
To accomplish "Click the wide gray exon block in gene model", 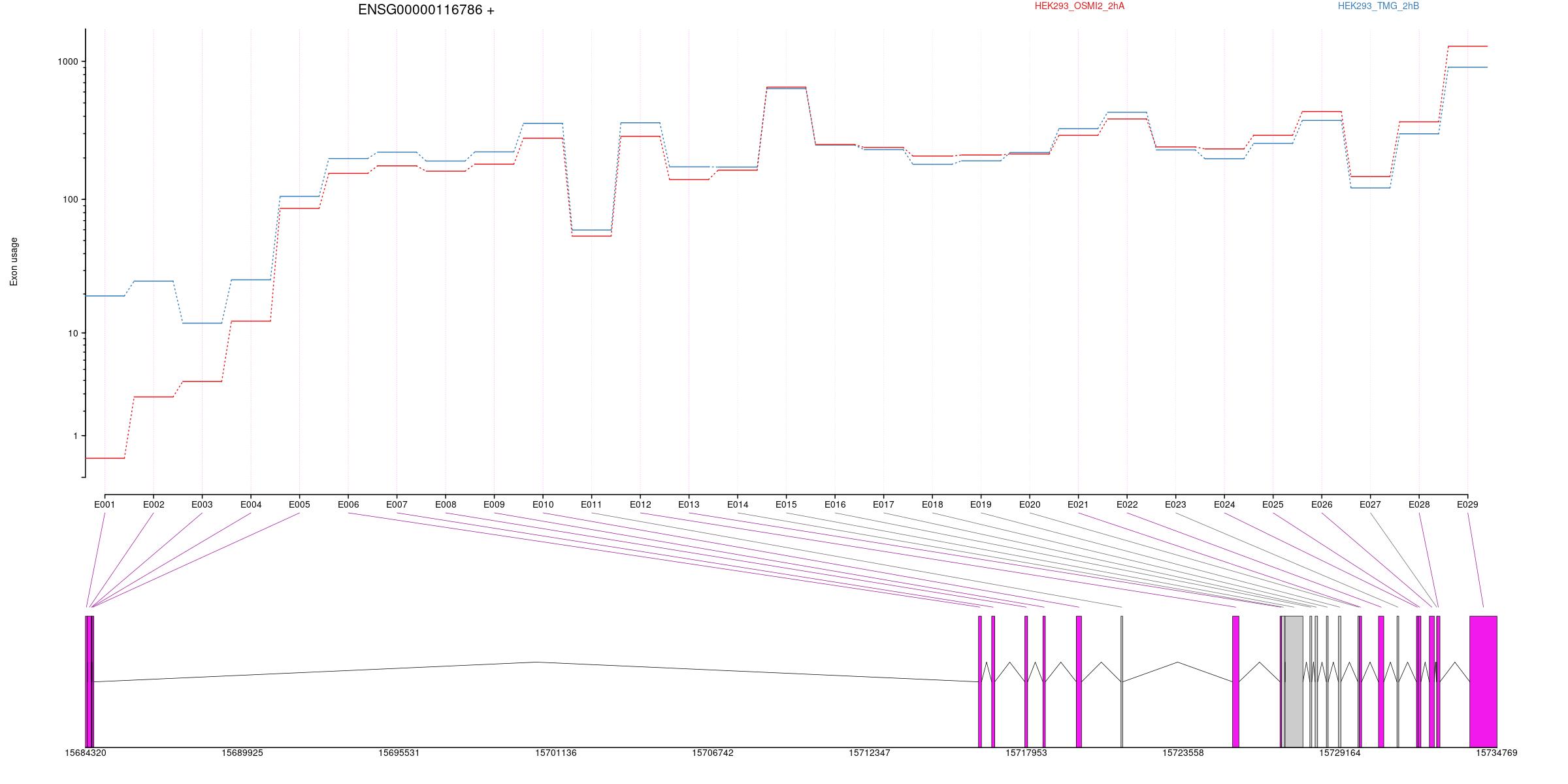I will [1294, 681].
